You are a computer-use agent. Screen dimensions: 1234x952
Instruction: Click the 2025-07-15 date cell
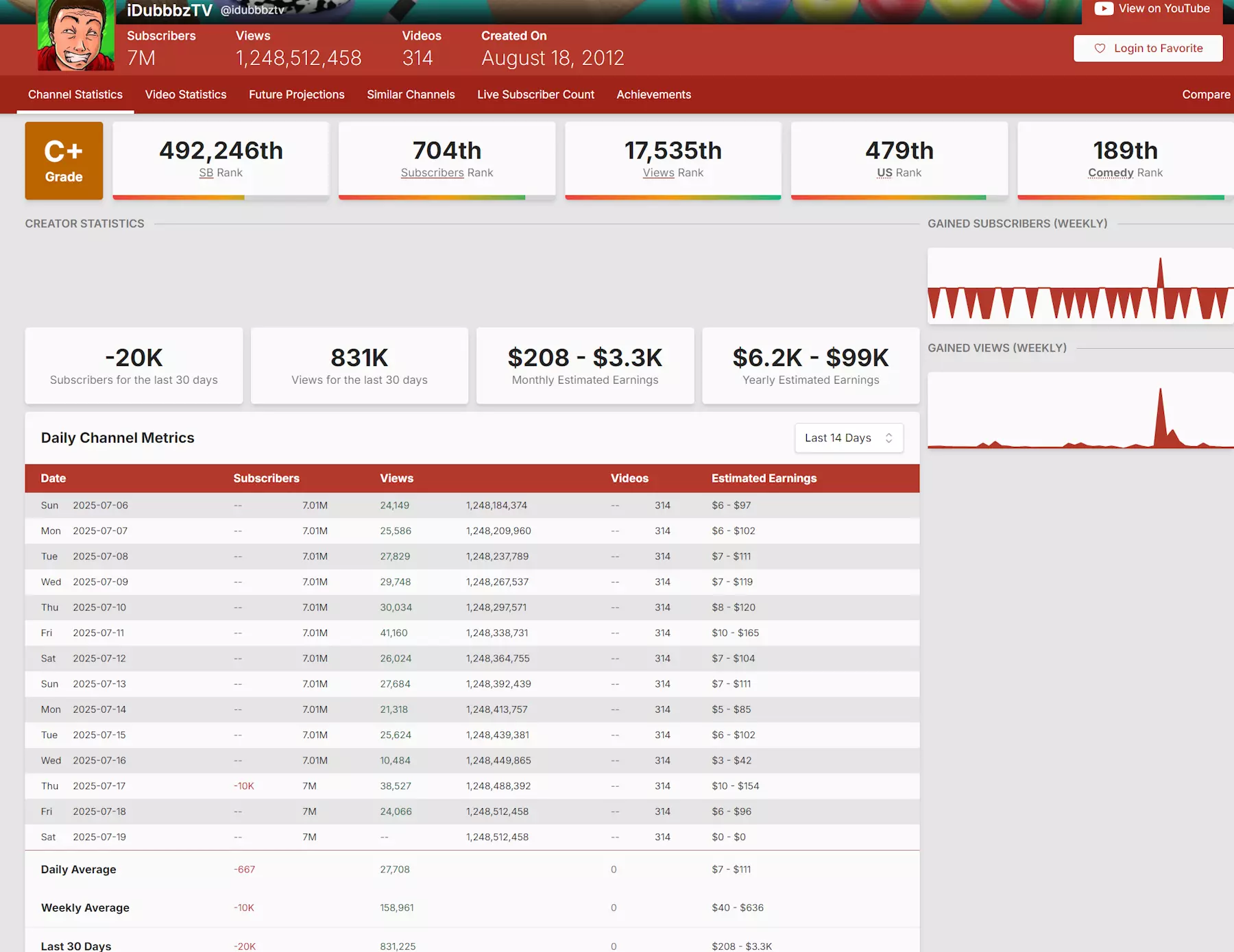[x=99, y=735]
